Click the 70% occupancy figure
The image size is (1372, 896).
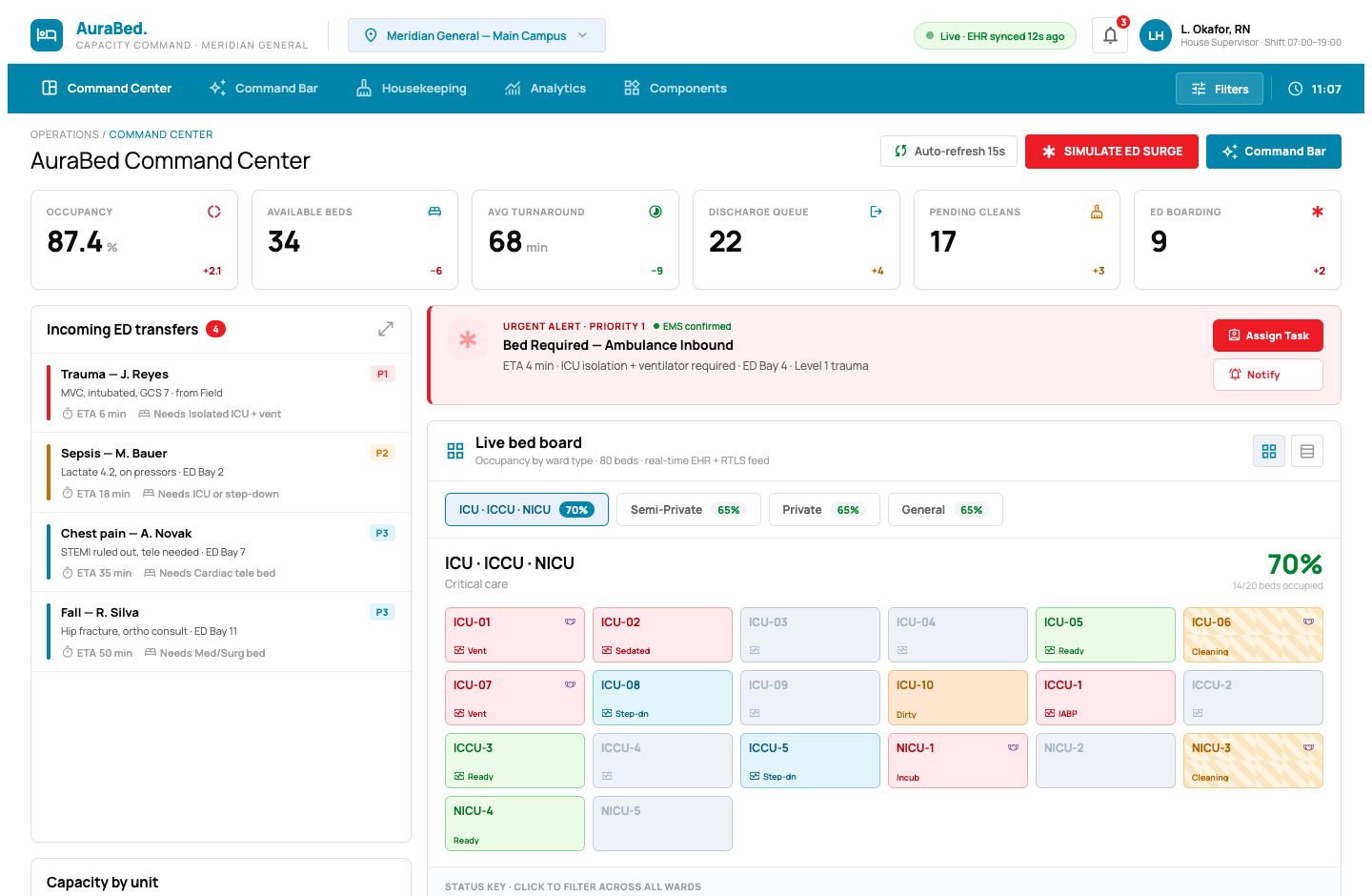(x=1295, y=564)
